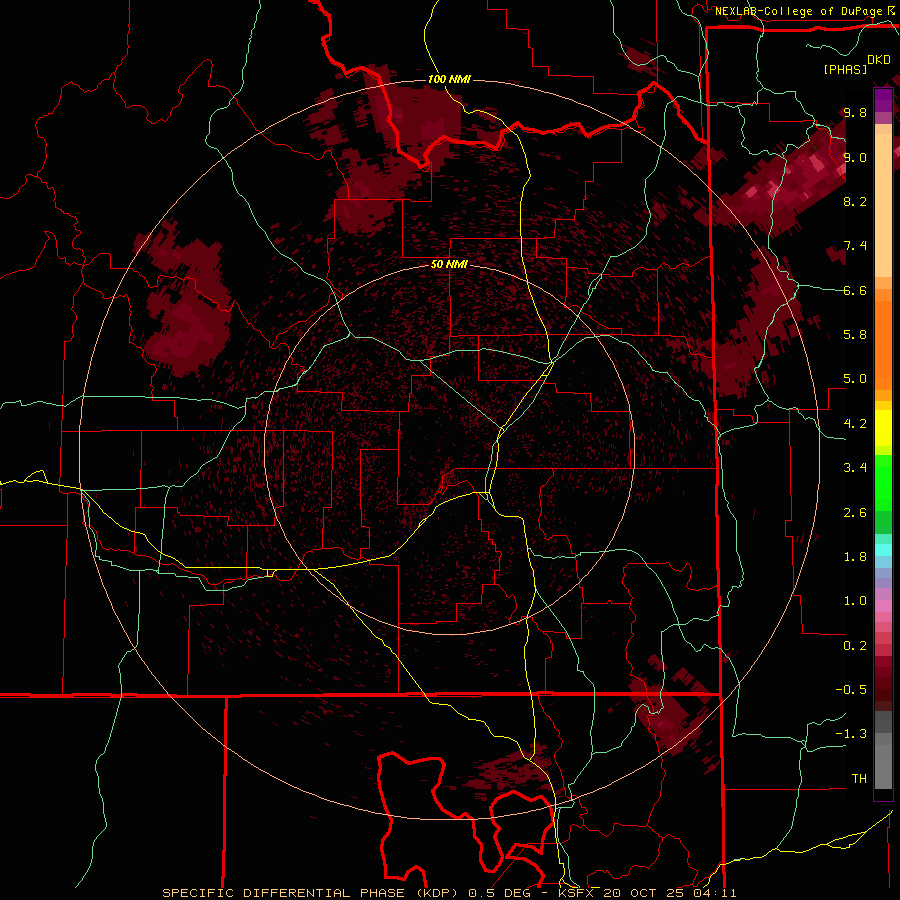Image resolution: width=900 pixels, height=900 pixels.
Task: Click the NEXLAB-College of DuPage credit text
Action: click(798, 11)
